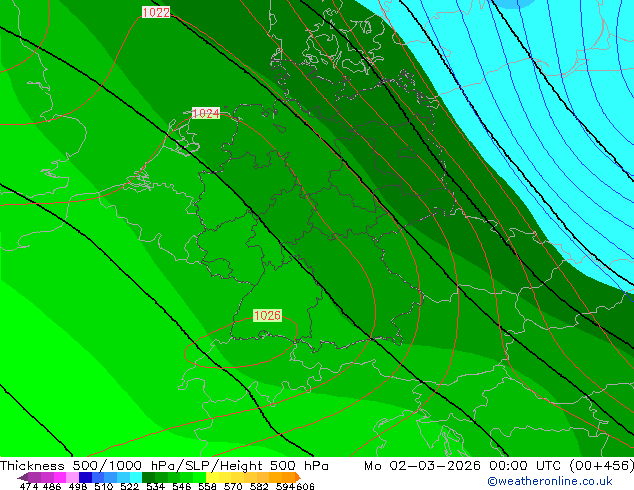Pick the magenta swatch near 486

(x=60, y=477)
